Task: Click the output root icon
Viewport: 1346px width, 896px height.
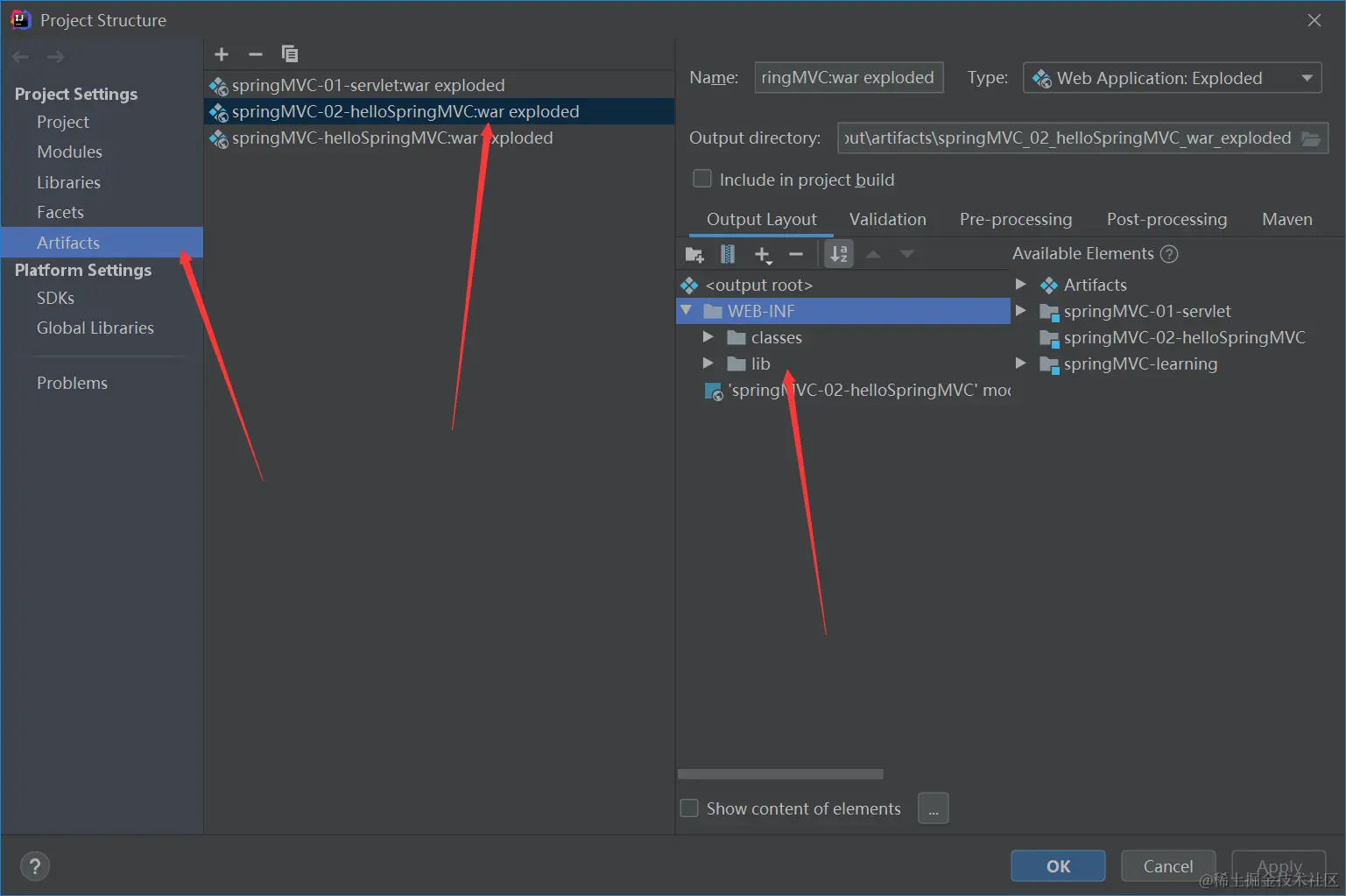Action: coord(690,286)
